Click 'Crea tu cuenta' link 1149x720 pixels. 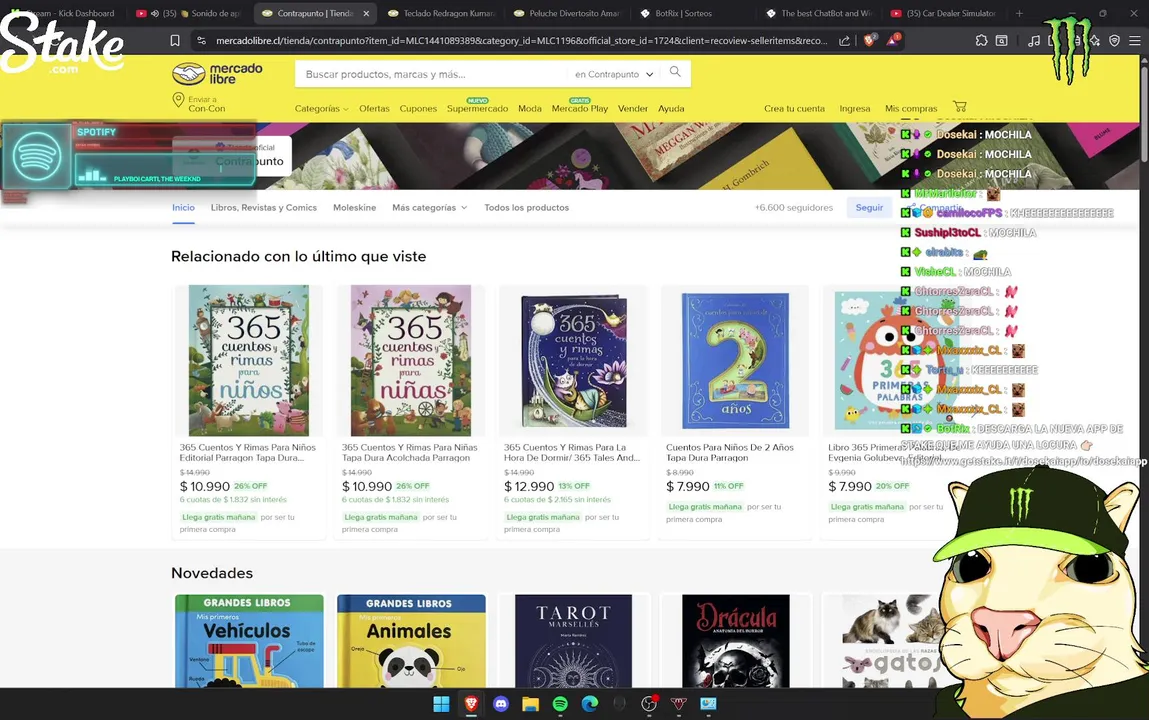coord(794,108)
